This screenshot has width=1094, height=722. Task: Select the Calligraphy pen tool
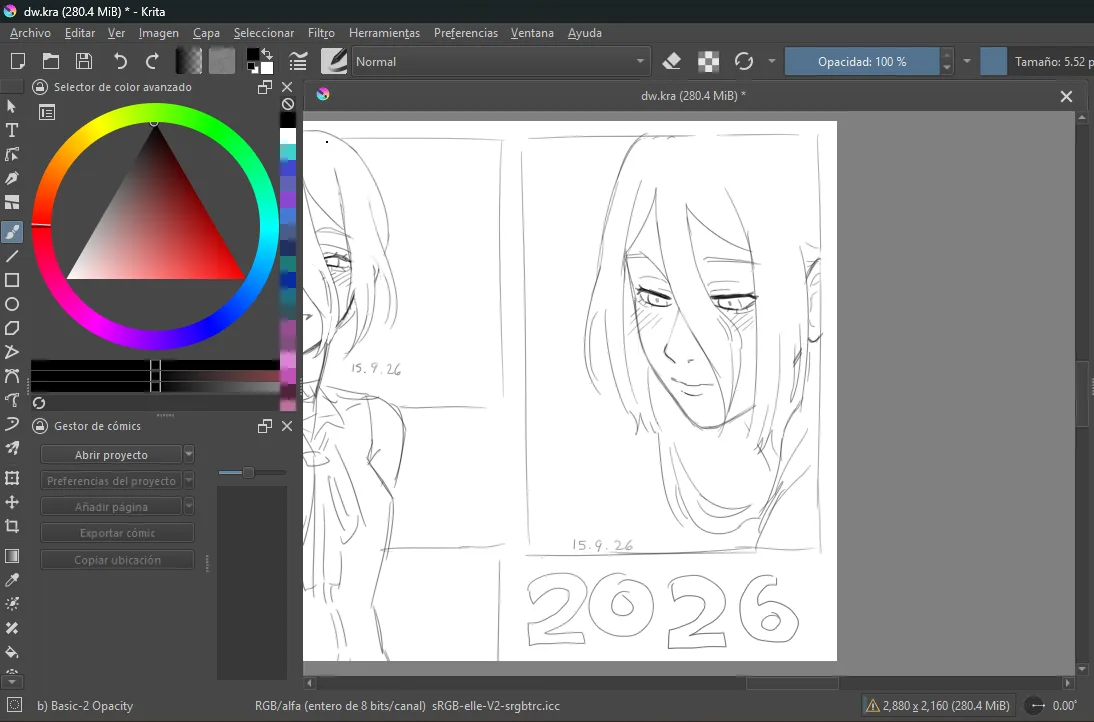[12, 179]
